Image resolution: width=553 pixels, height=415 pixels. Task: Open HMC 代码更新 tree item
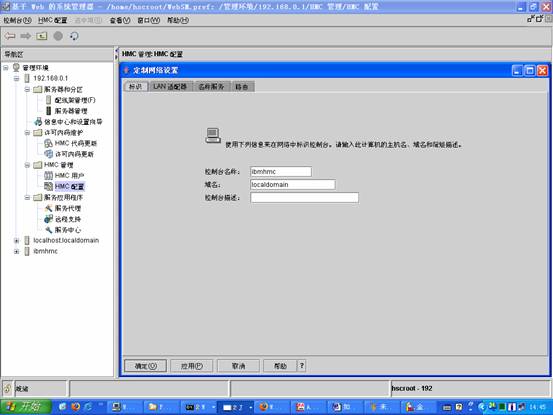[75, 143]
